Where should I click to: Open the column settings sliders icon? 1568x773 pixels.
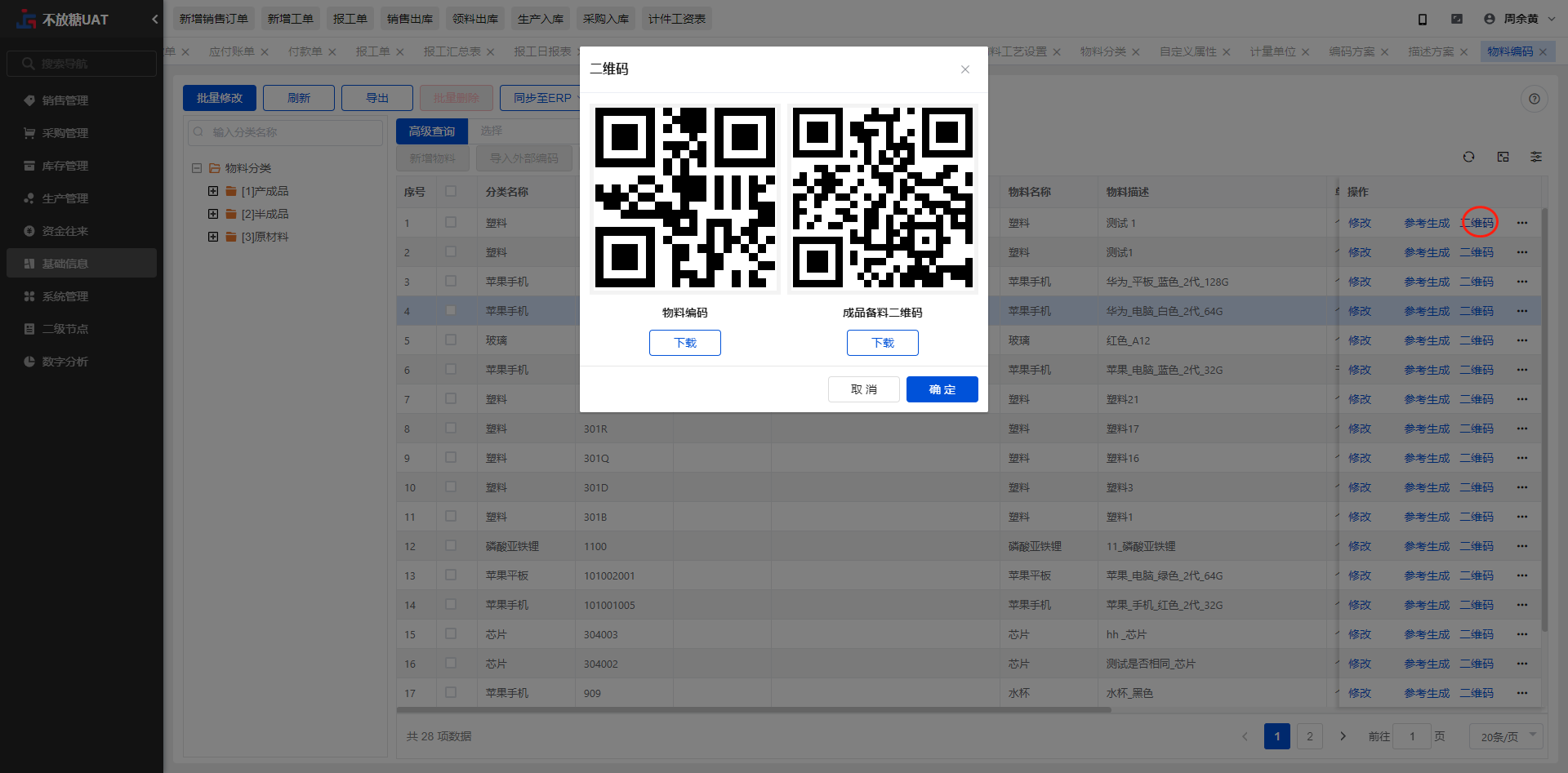(1536, 157)
